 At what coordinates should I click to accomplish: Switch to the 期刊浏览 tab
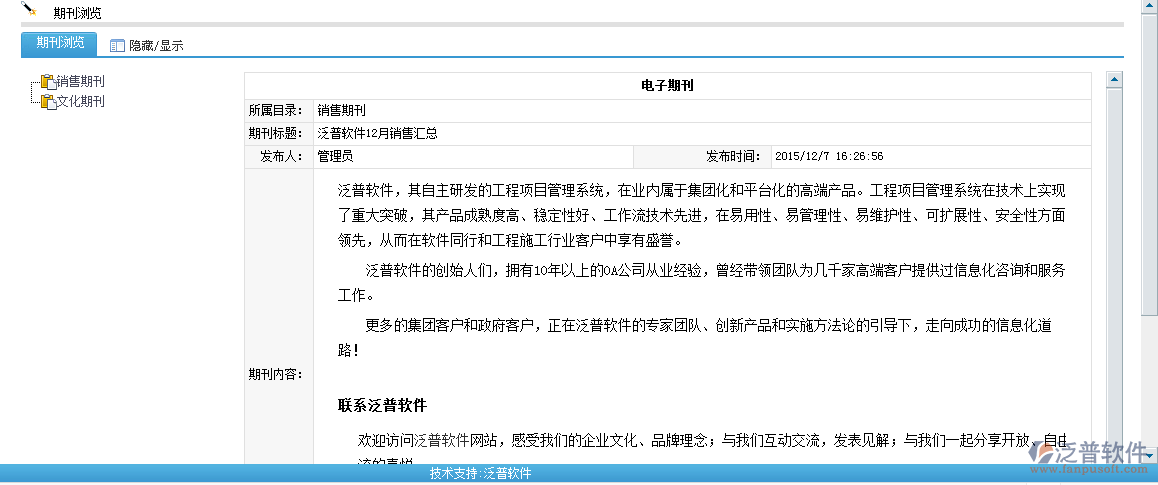59,43
